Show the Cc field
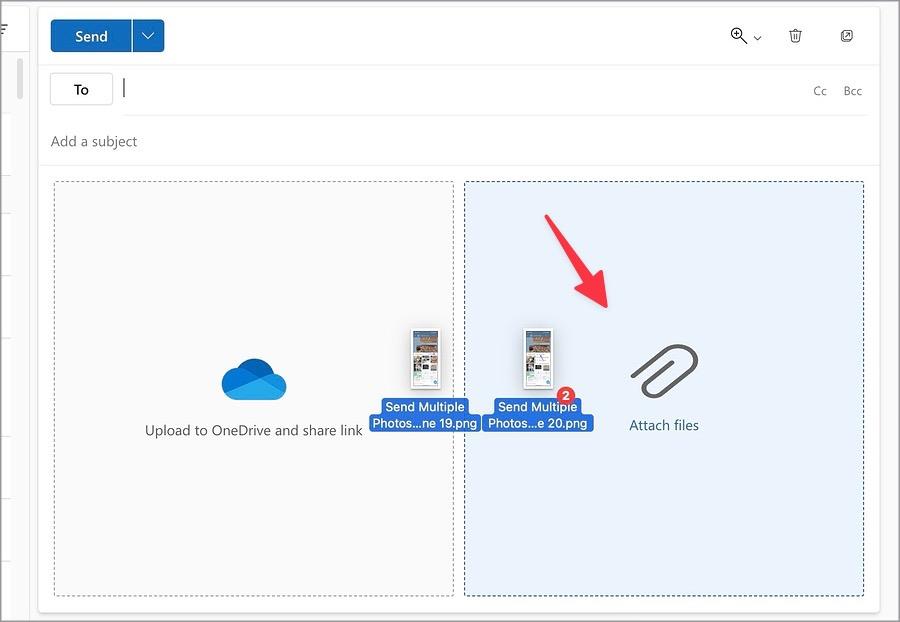Image resolution: width=900 pixels, height=622 pixels. 820,91
